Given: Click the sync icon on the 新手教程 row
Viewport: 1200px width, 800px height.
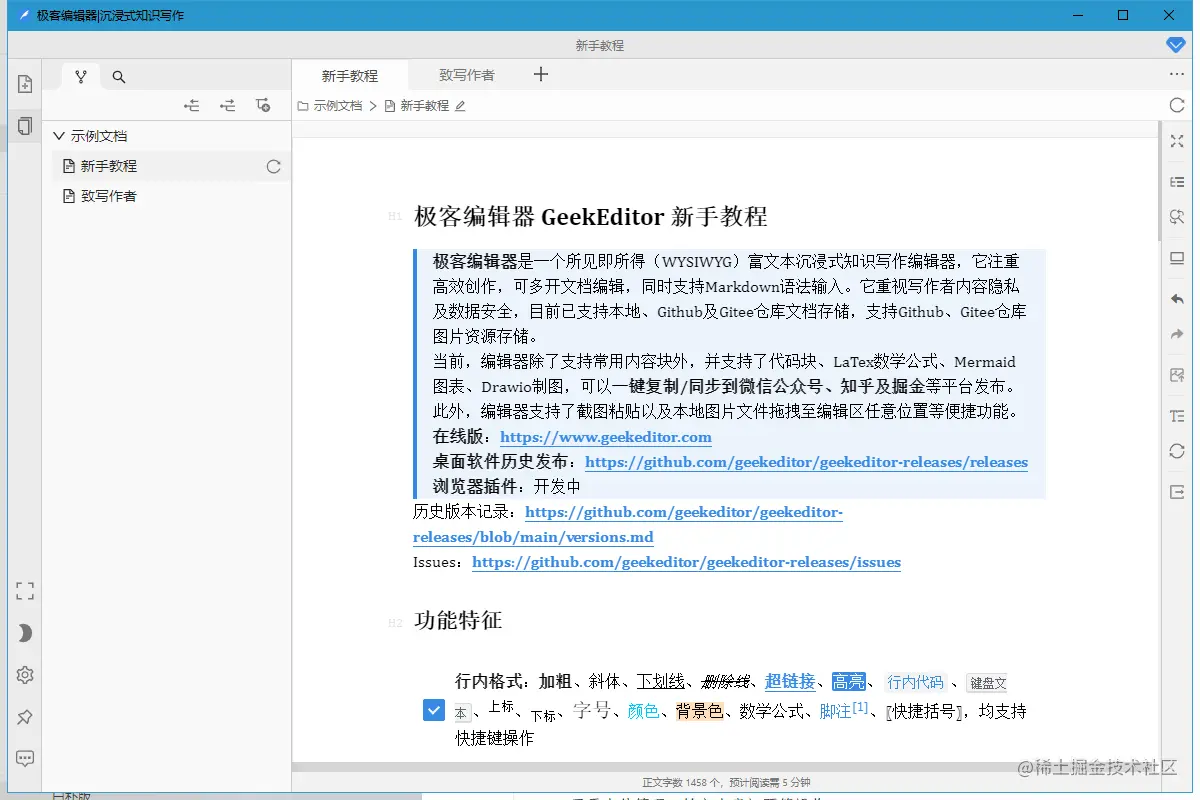Looking at the screenshot, I should pos(273,167).
